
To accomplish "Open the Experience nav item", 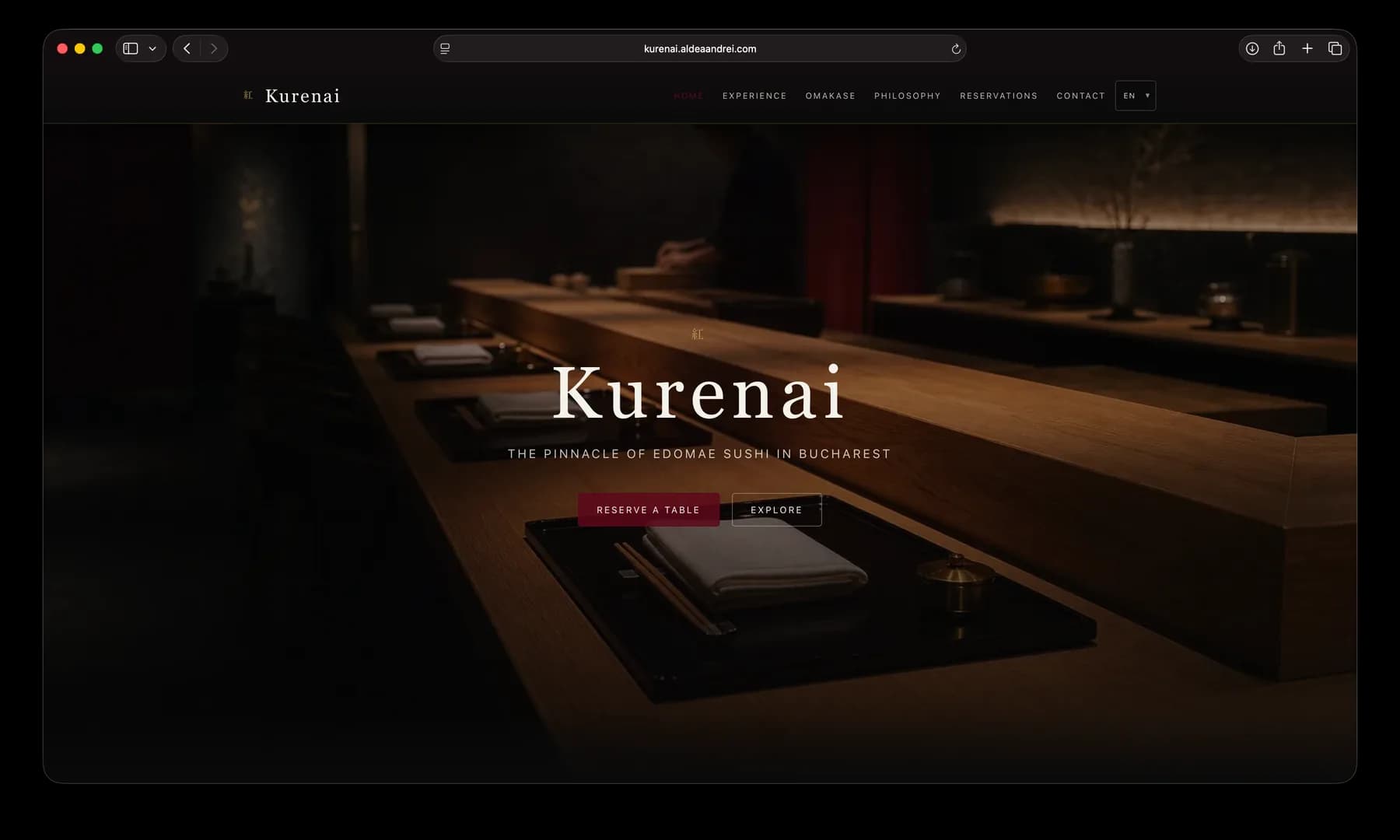I will coord(754,96).
